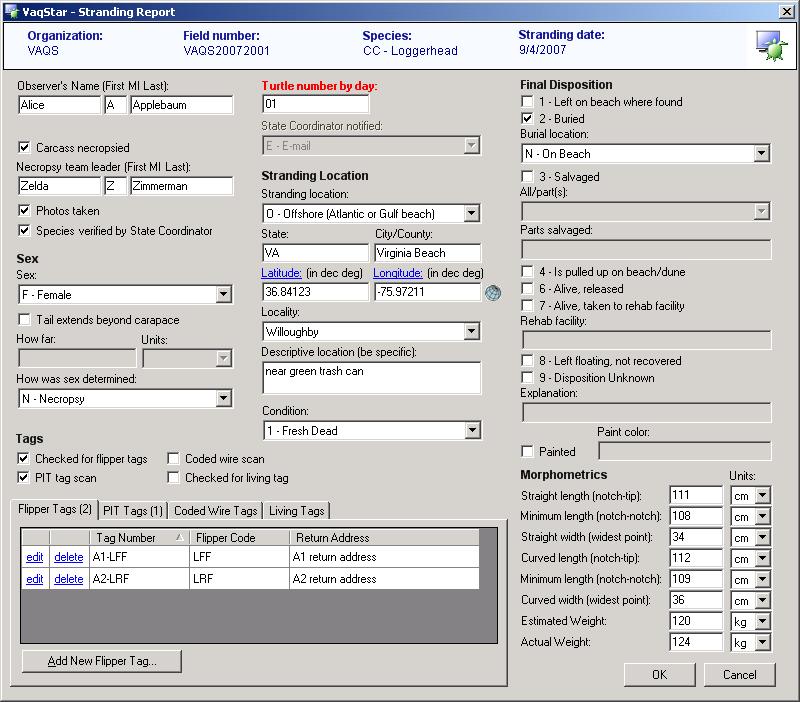This screenshot has height=702, width=800.
Task: Click delete link for tag A2-LRF
Action: pos(69,579)
